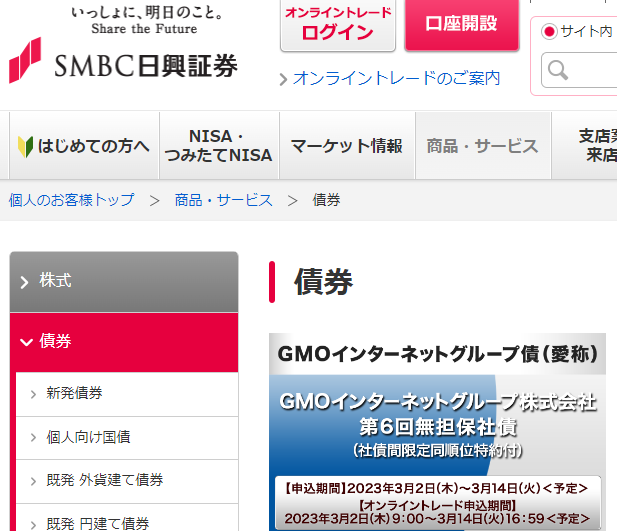Click arrow next to 個人向け国債
The width and height of the screenshot is (617, 531).
(33, 438)
